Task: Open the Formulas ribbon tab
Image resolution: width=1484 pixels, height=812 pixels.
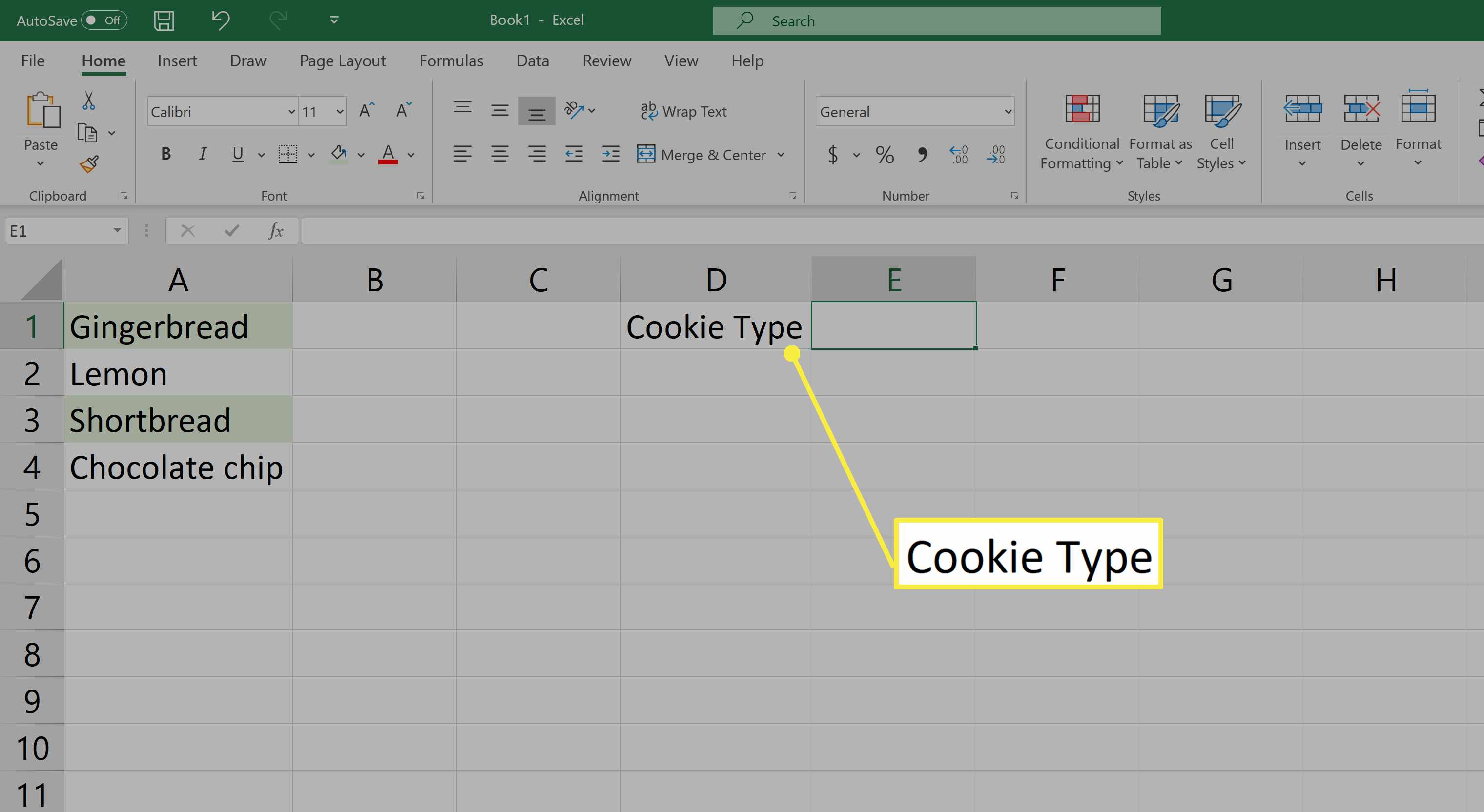Action: pos(451,61)
